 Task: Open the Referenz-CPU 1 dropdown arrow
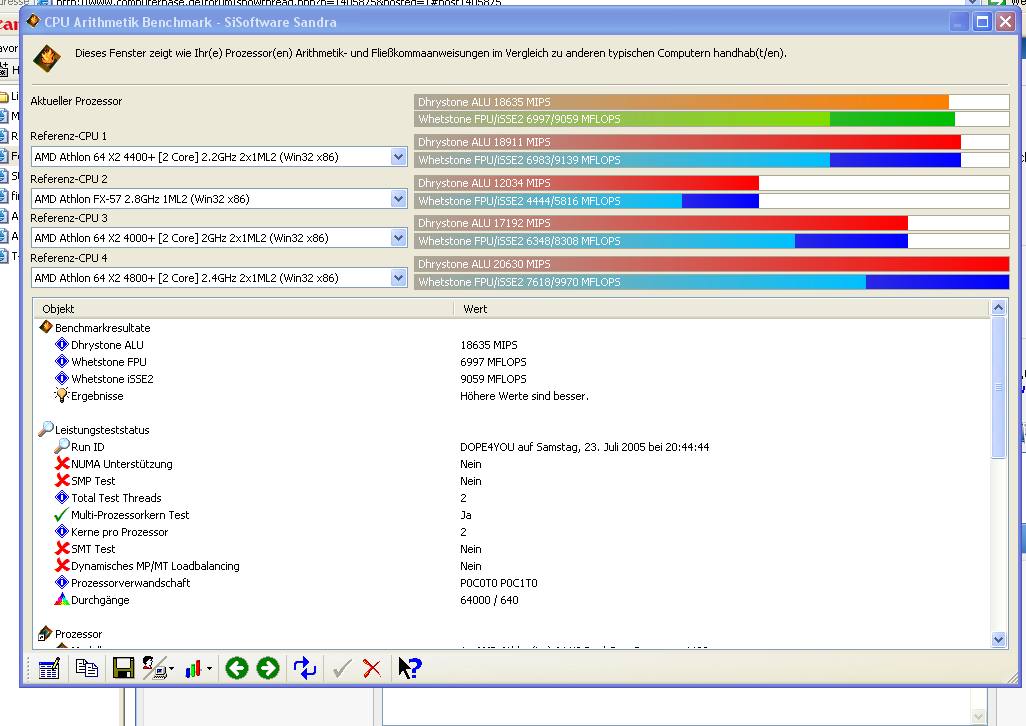point(398,157)
